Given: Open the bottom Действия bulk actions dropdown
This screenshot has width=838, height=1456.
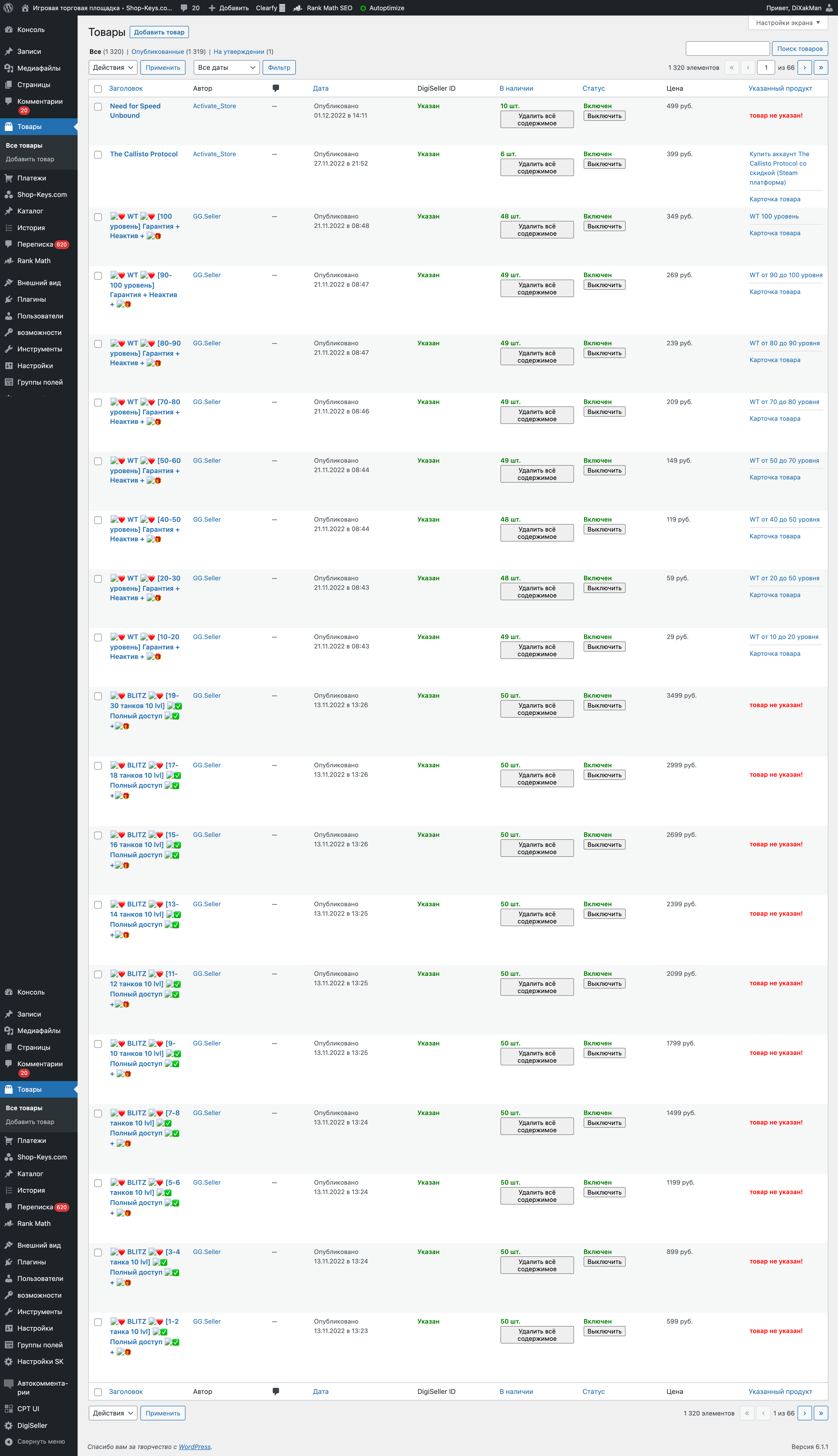Looking at the screenshot, I should pyautogui.click(x=113, y=1413).
